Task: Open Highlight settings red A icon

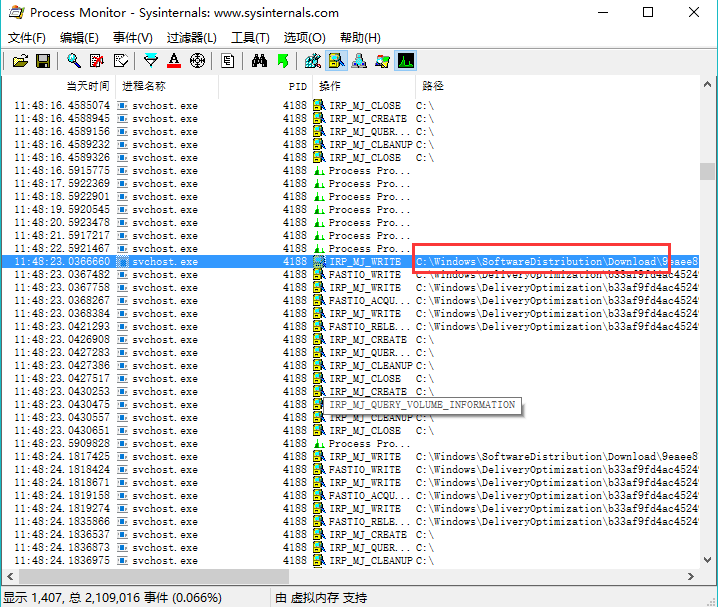Action: pos(174,61)
